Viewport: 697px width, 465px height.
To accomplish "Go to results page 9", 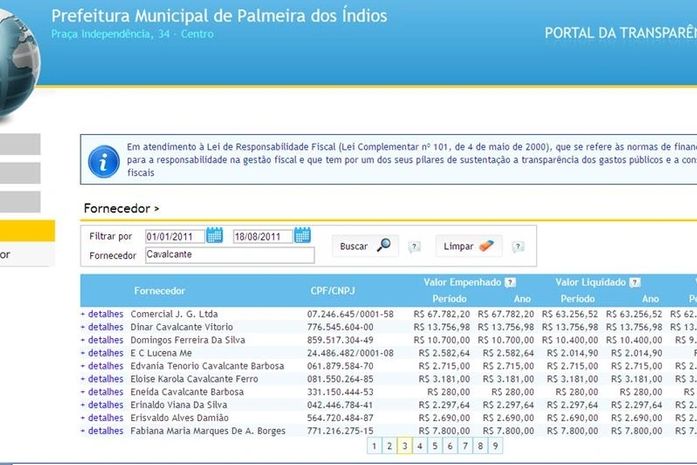I will point(495,446).
